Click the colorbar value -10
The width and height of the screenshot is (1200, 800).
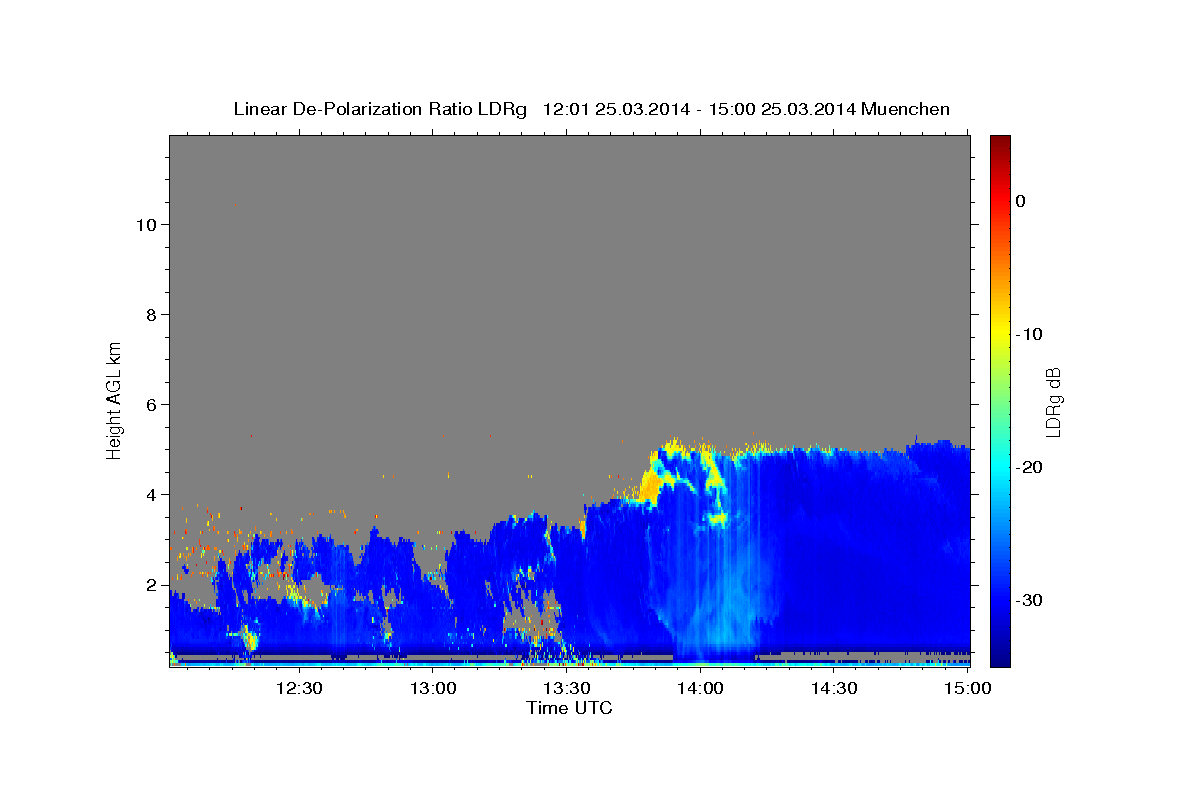tap(1029, 334)
